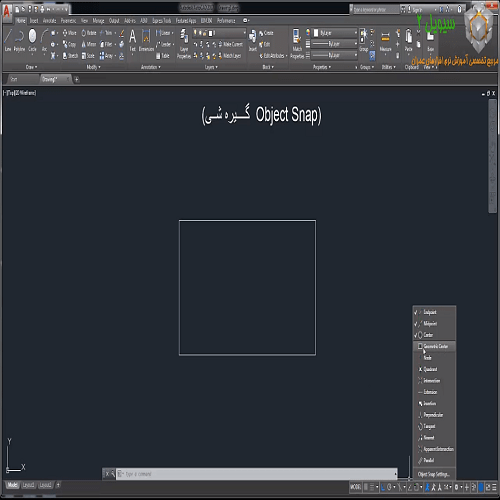The height and width of the screenshot is (500, 500).
Task: Select the Dimension tool
Action: click(146, 40)
